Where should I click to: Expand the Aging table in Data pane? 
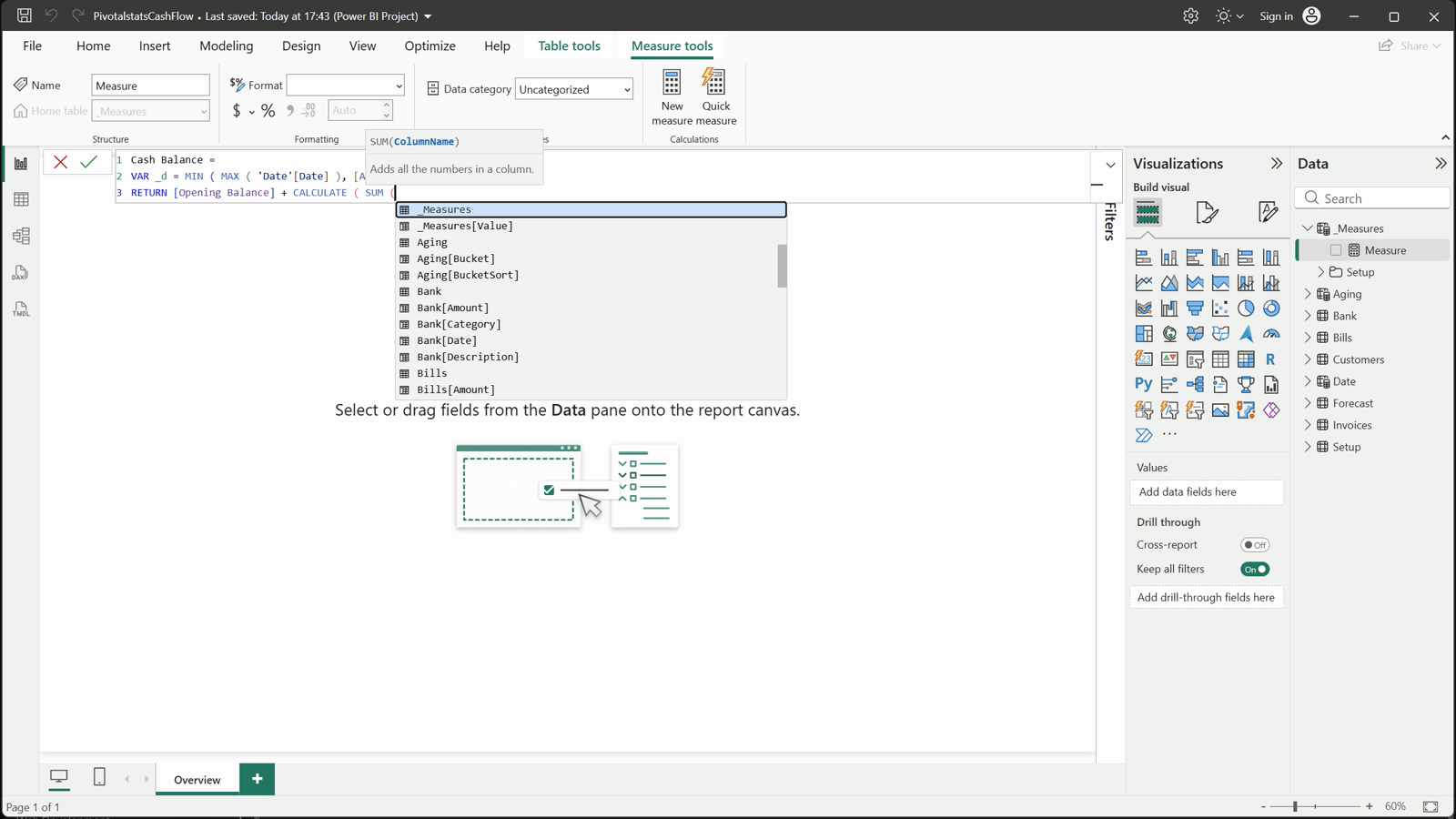click(x=1309, y=294)
